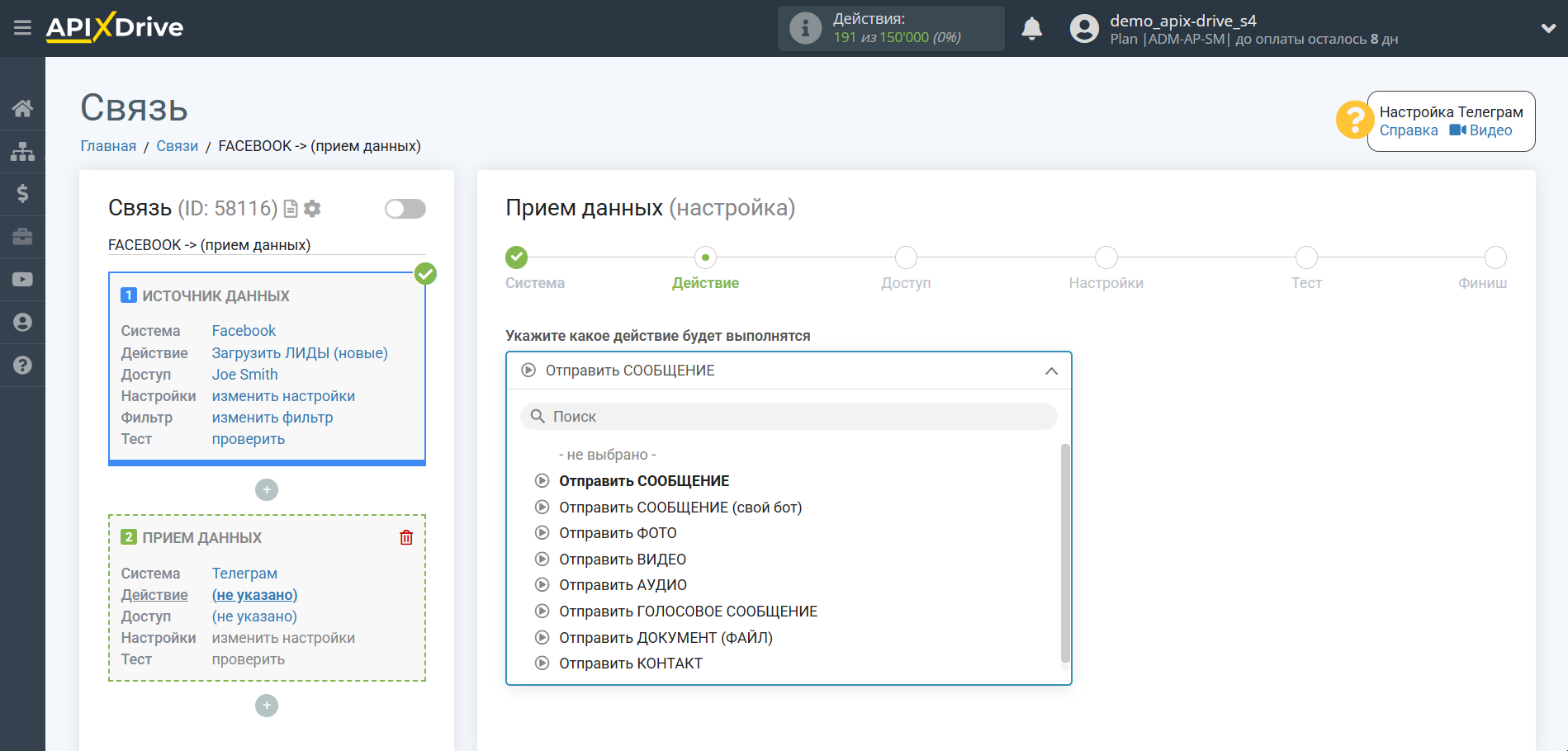Click the dollar billing sidebar icon
Screen dimensions: 1568x751
(22, 194)
